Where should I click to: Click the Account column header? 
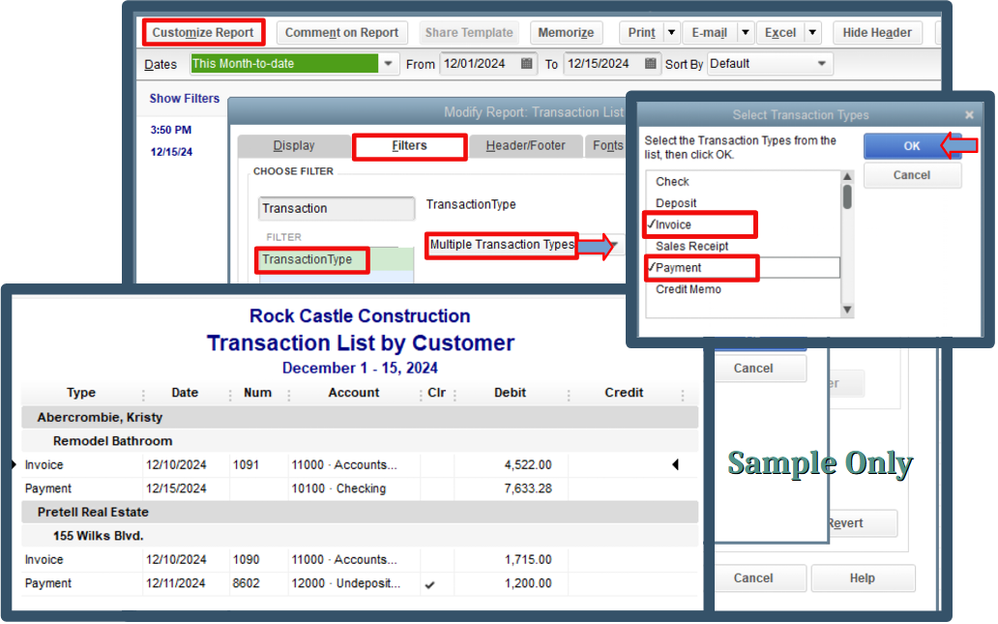354,393
